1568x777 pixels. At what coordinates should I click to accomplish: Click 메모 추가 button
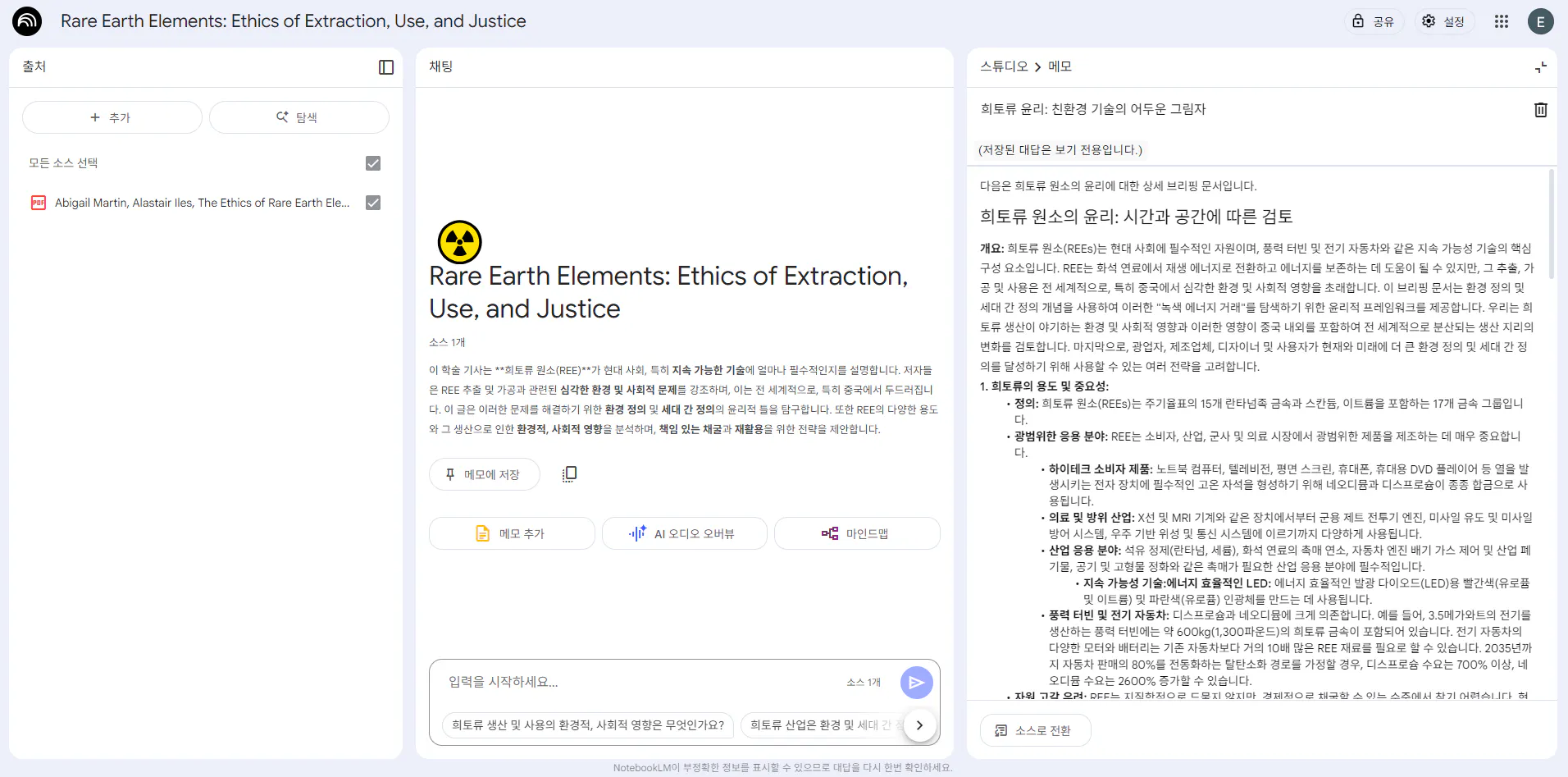coord(512,533)
